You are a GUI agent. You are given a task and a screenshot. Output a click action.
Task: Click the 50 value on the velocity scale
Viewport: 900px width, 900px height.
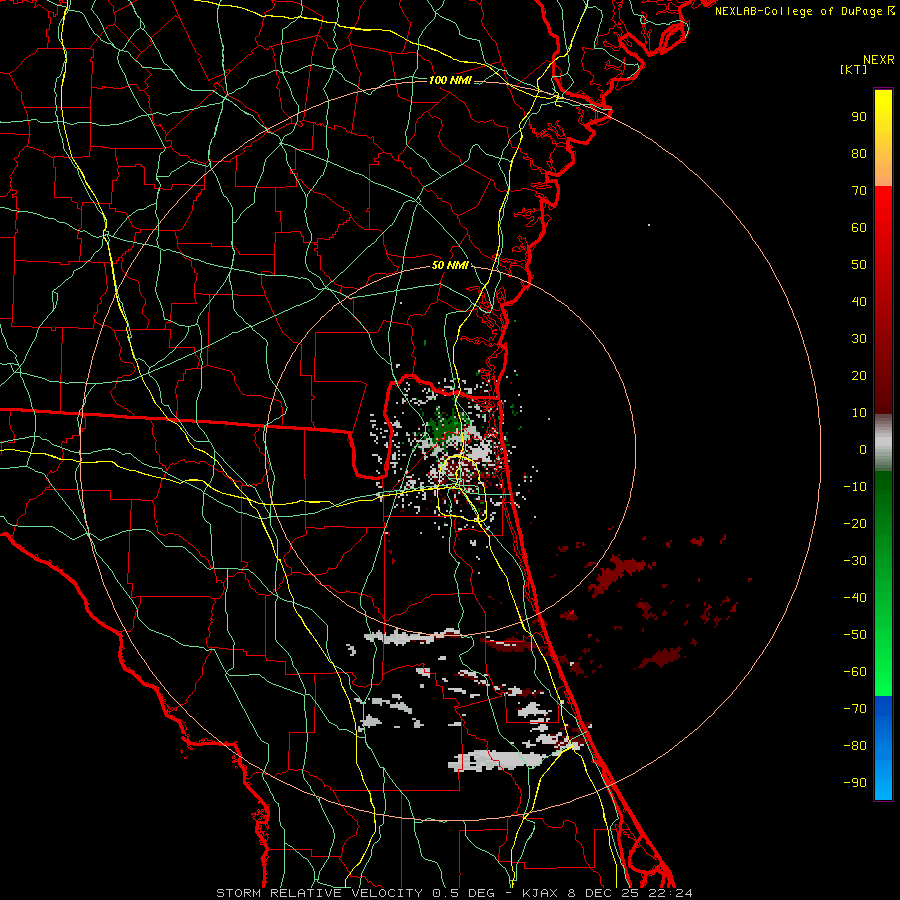(x=859, y=265)
